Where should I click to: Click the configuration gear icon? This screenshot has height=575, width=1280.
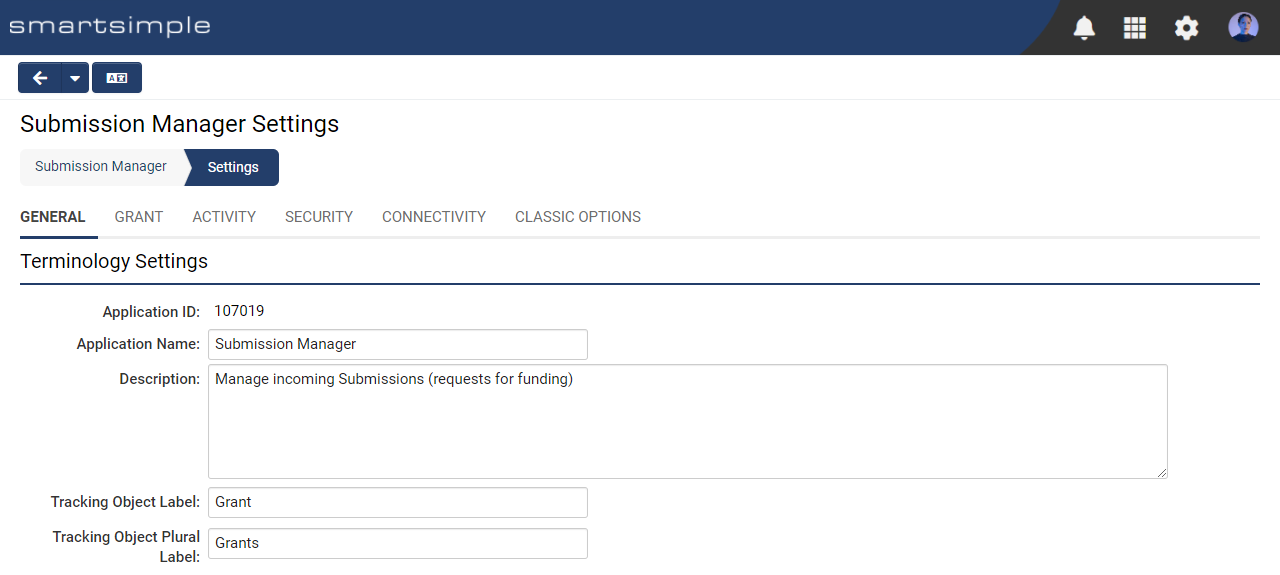(x=1186, y=28)
